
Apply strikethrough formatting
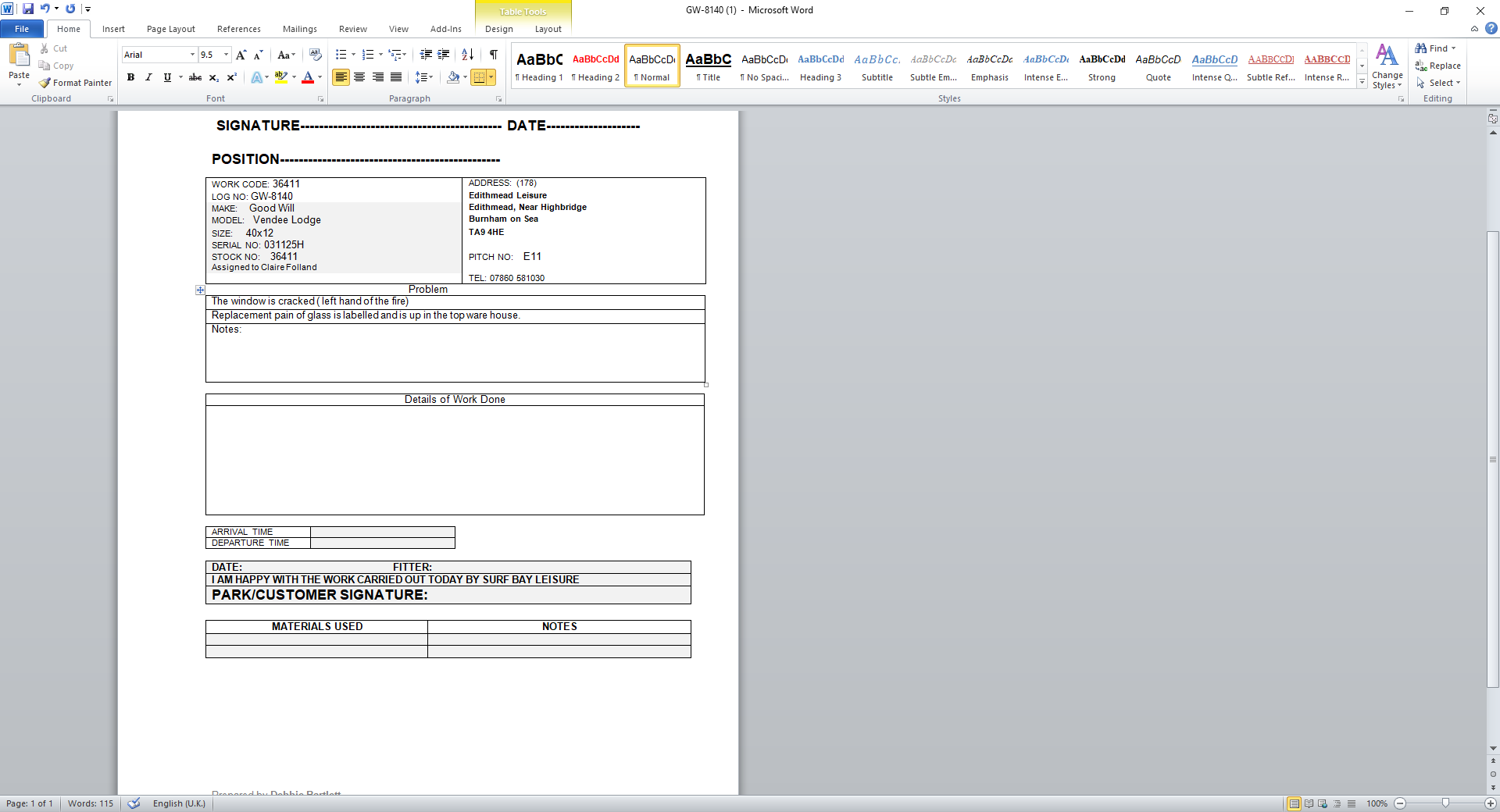pos(195,77)
